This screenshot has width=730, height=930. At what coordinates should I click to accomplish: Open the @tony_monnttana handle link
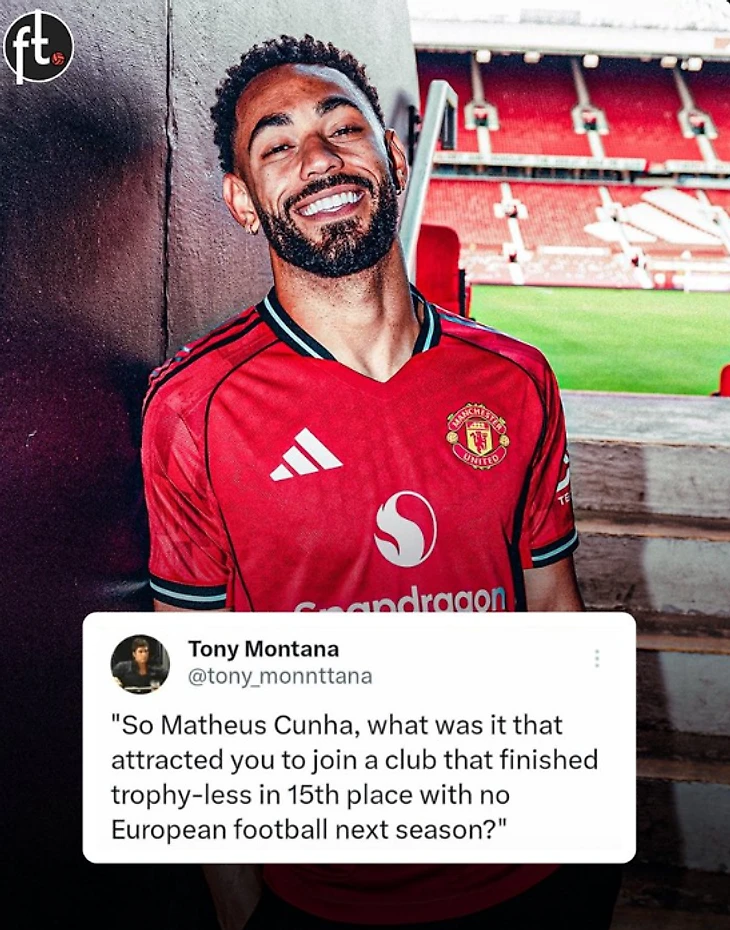pos(280,677)
